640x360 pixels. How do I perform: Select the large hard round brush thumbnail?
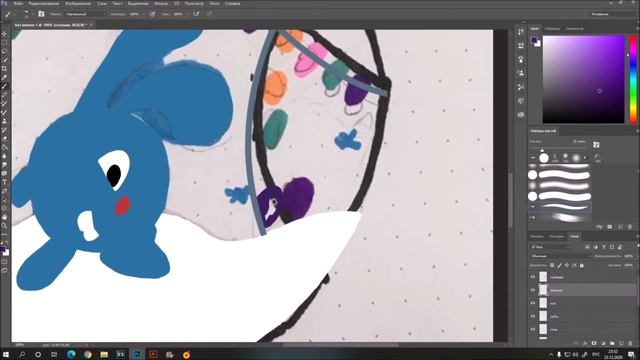point(544,158)
